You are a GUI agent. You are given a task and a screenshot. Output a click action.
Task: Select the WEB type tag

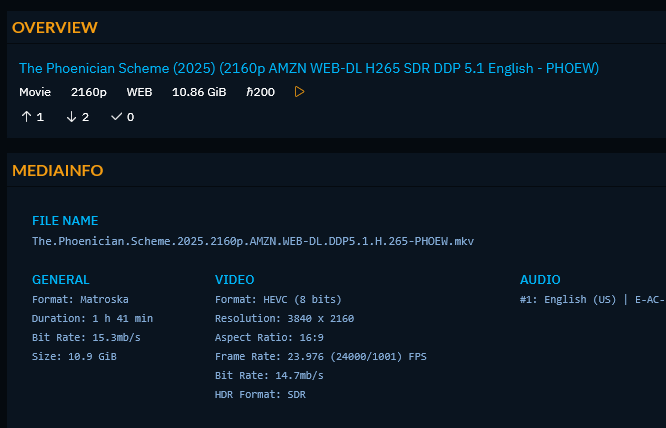tap(139, 92)
